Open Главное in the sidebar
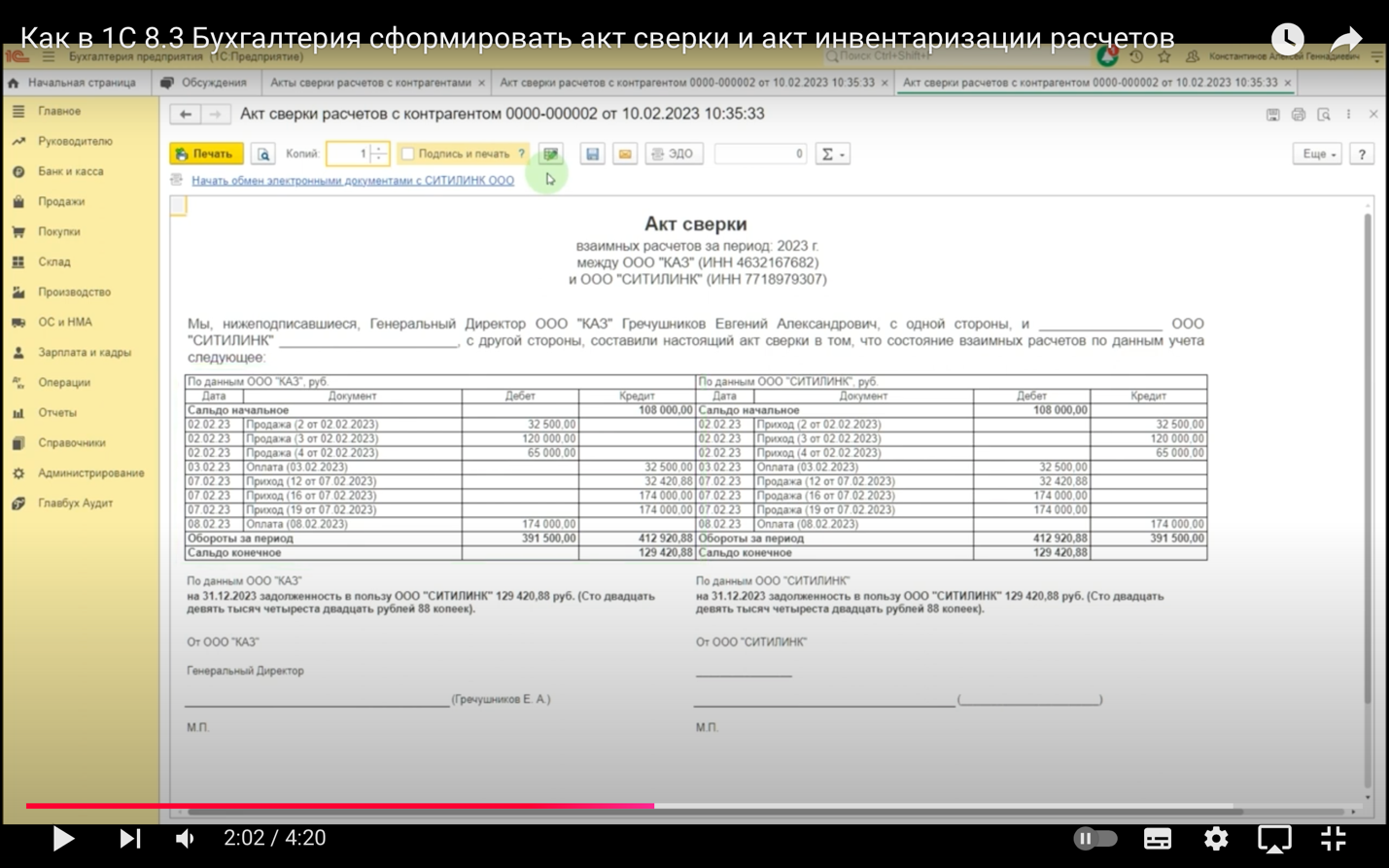The width and height of the screenshot is (1389, 868). (59, 111)
